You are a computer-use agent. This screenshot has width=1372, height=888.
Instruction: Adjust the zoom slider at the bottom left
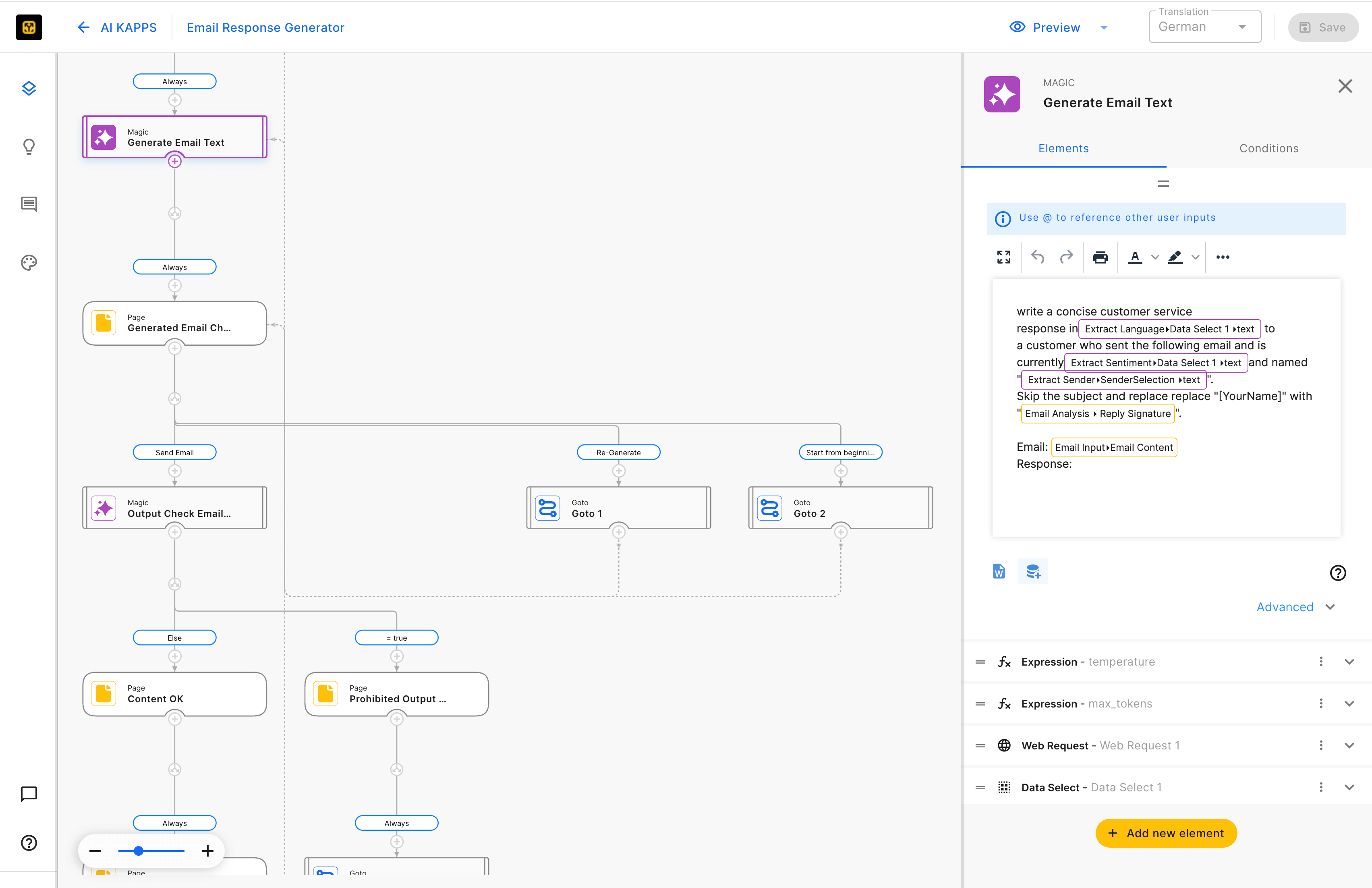(x=138, y=851)
